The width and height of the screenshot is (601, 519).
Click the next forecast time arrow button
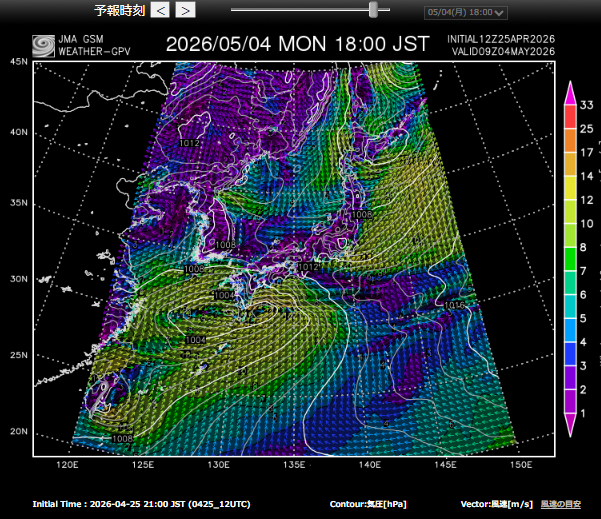185,10
